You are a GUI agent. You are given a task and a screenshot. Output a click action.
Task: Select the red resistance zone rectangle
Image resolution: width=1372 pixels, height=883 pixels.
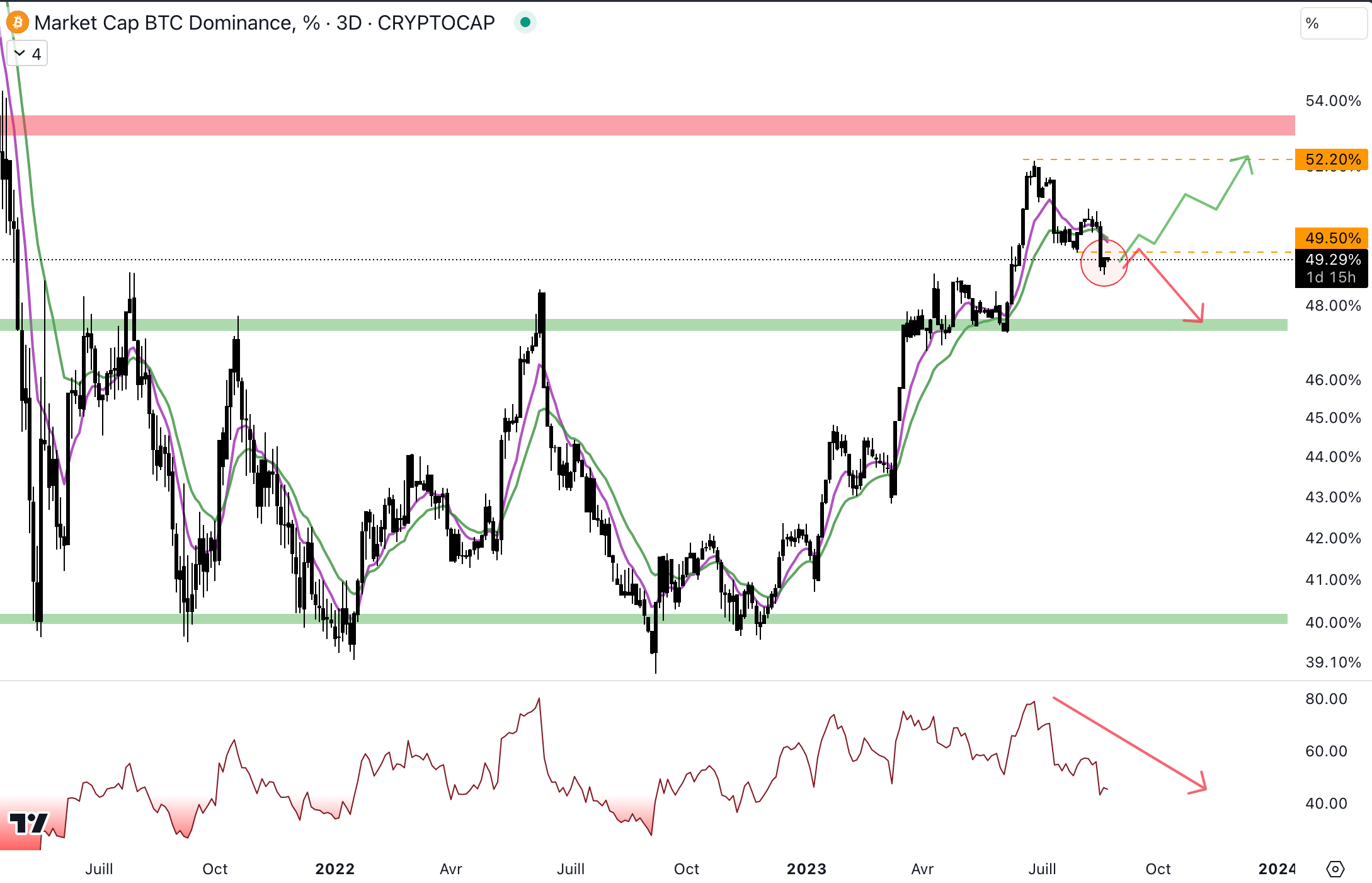click(648, 125)
